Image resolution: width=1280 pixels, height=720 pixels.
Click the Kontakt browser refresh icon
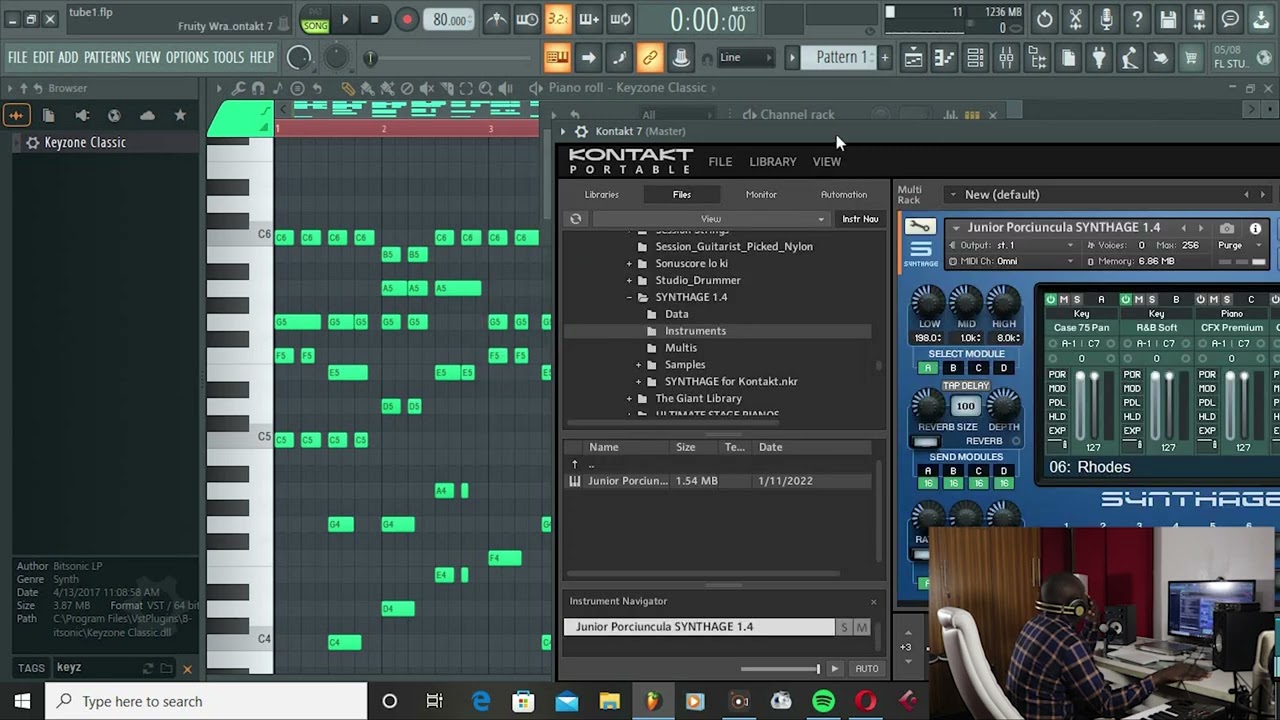click(x=576, y=219)
